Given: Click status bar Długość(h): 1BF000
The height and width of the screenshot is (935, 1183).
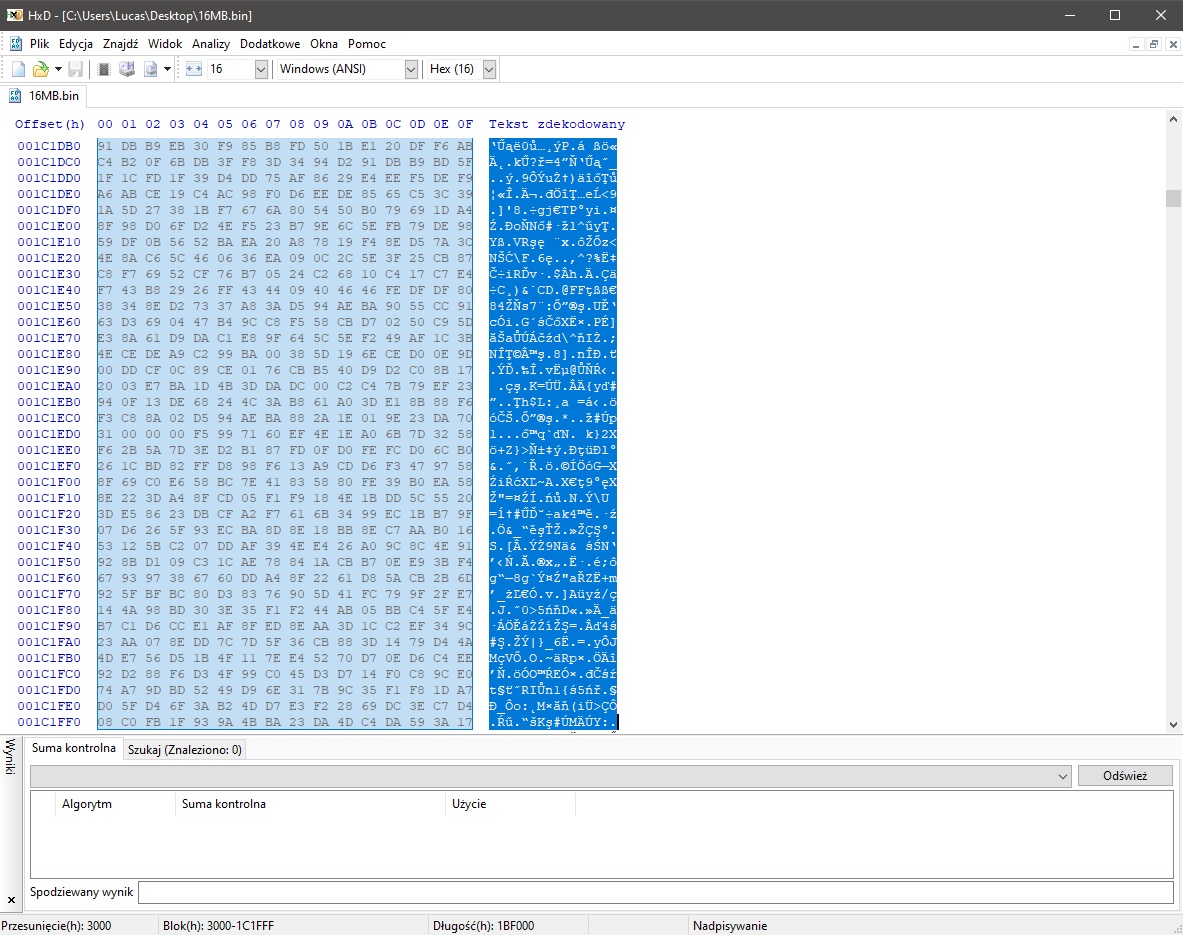Looking at the screenshot, I should [484, 926].
